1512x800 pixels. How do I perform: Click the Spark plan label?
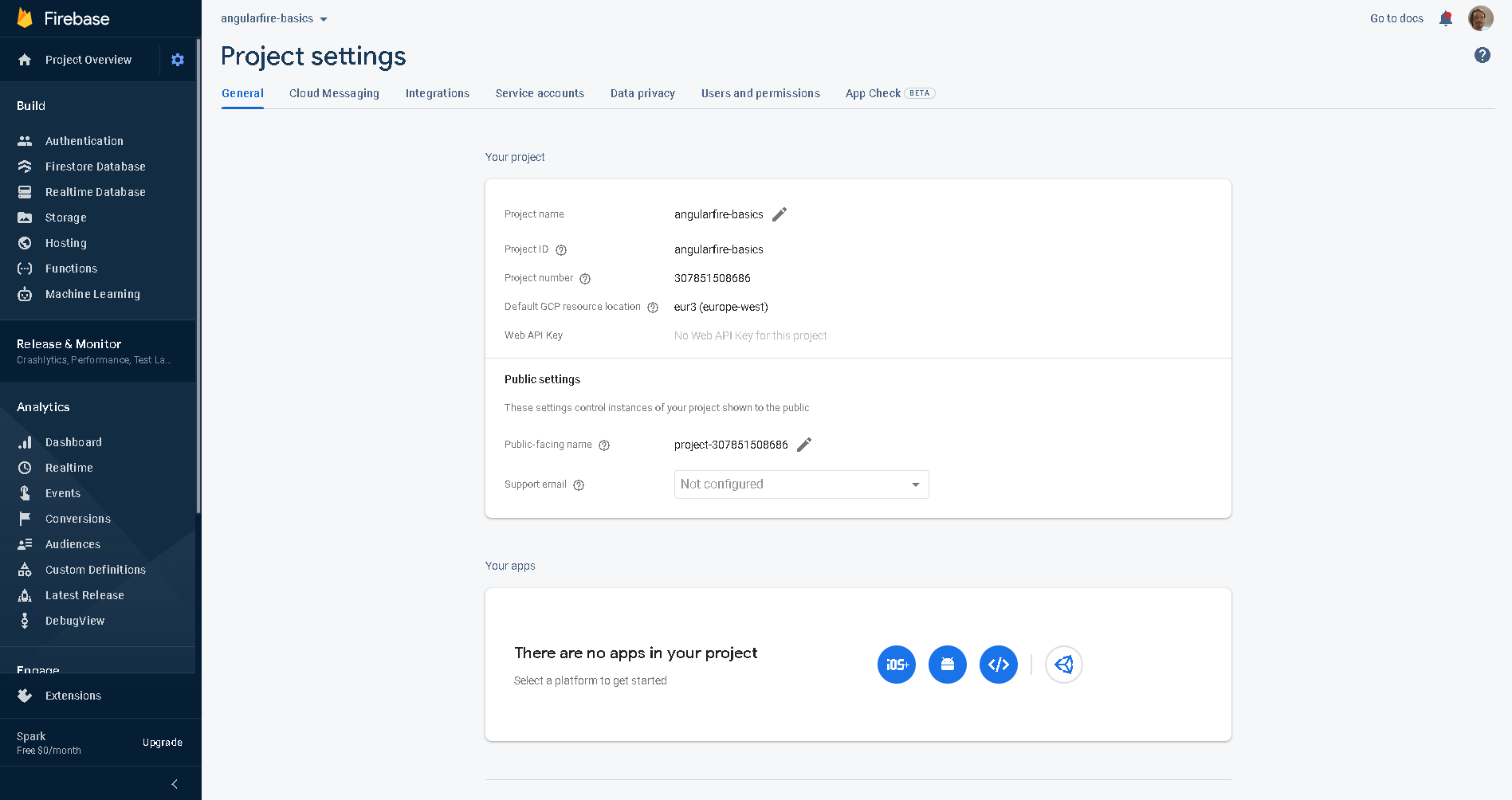pos(31,736)
